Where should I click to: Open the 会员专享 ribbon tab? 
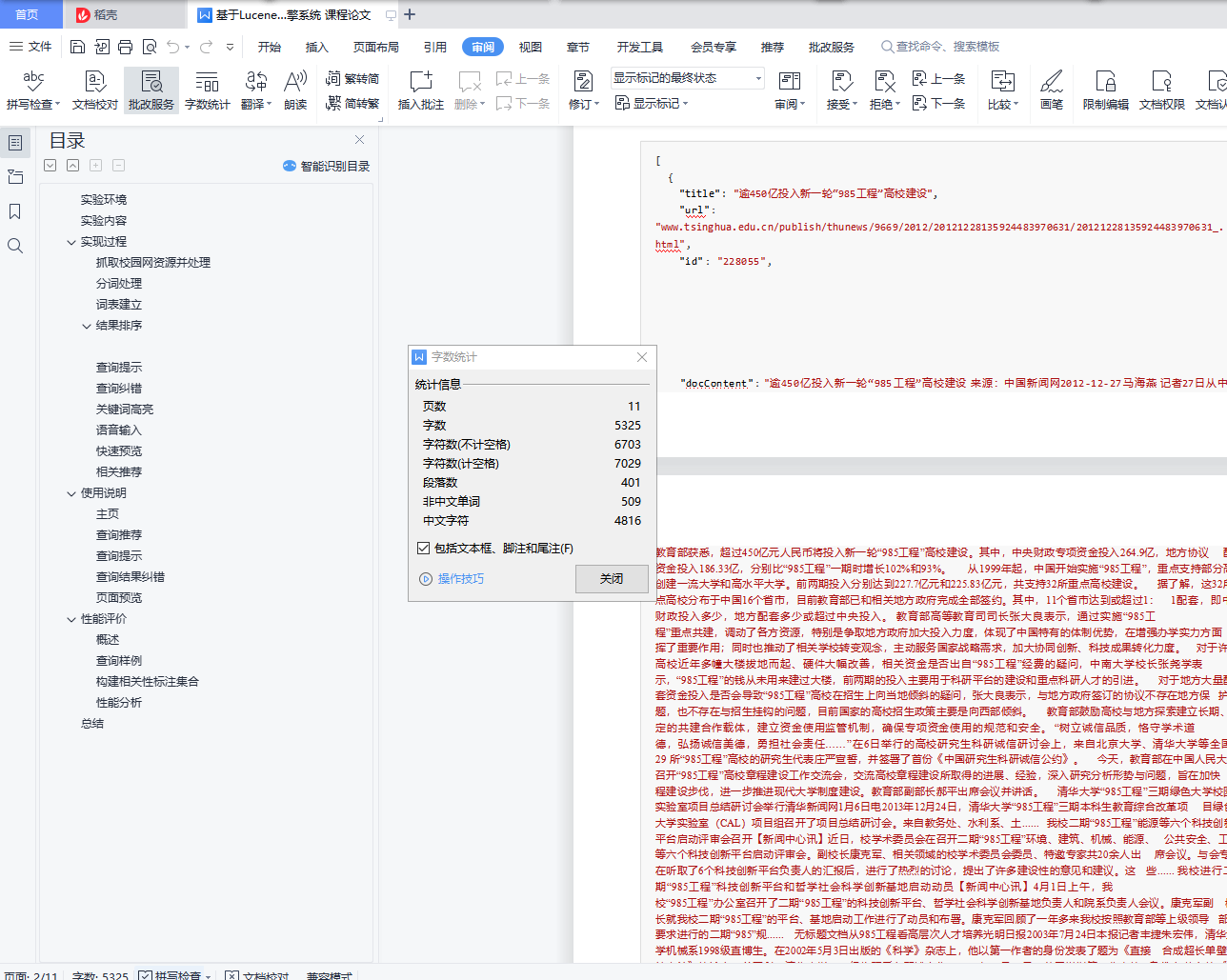pos(714,47)
